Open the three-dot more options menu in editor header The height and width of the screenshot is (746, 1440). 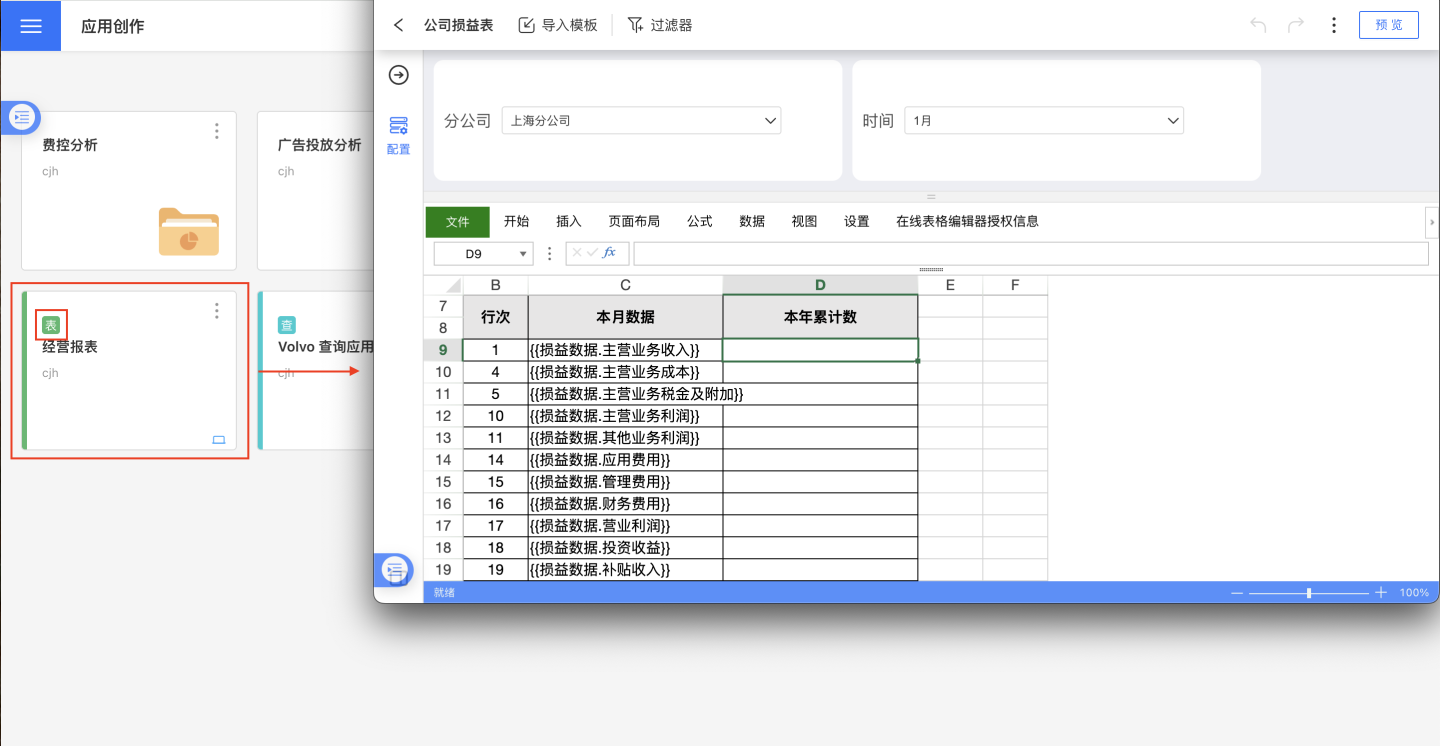click(1334, 25)
